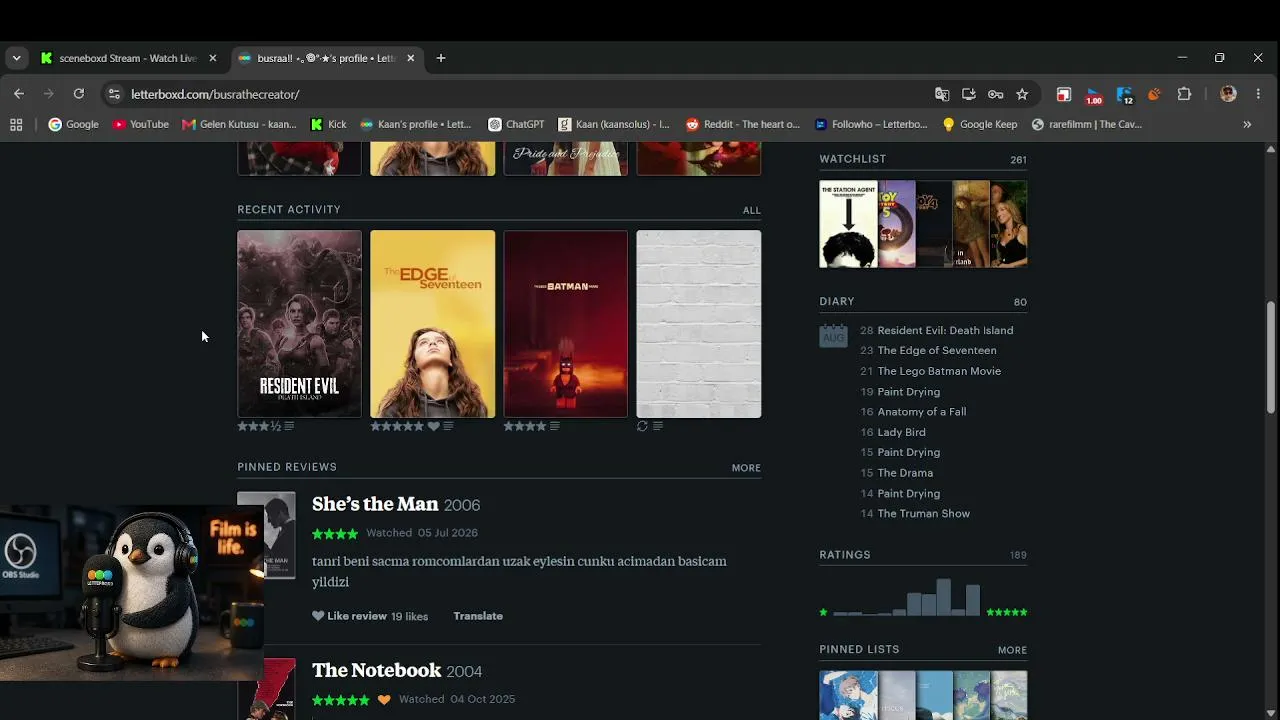Screen dimensions: 1280x720
Task: Open the Kick bookmark
Action: (328, 125)
